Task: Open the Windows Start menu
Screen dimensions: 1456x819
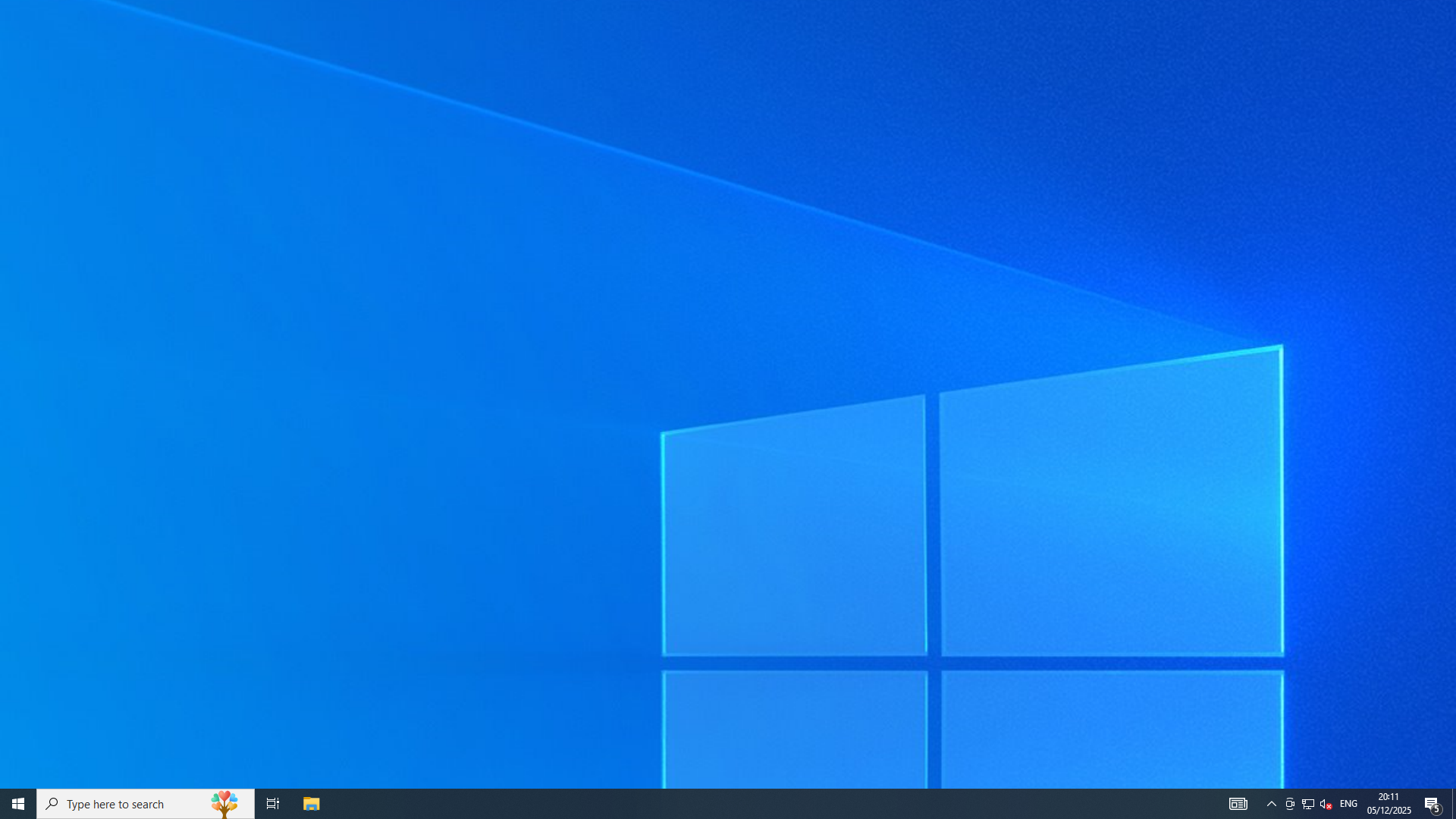Action: pos(18,804)
